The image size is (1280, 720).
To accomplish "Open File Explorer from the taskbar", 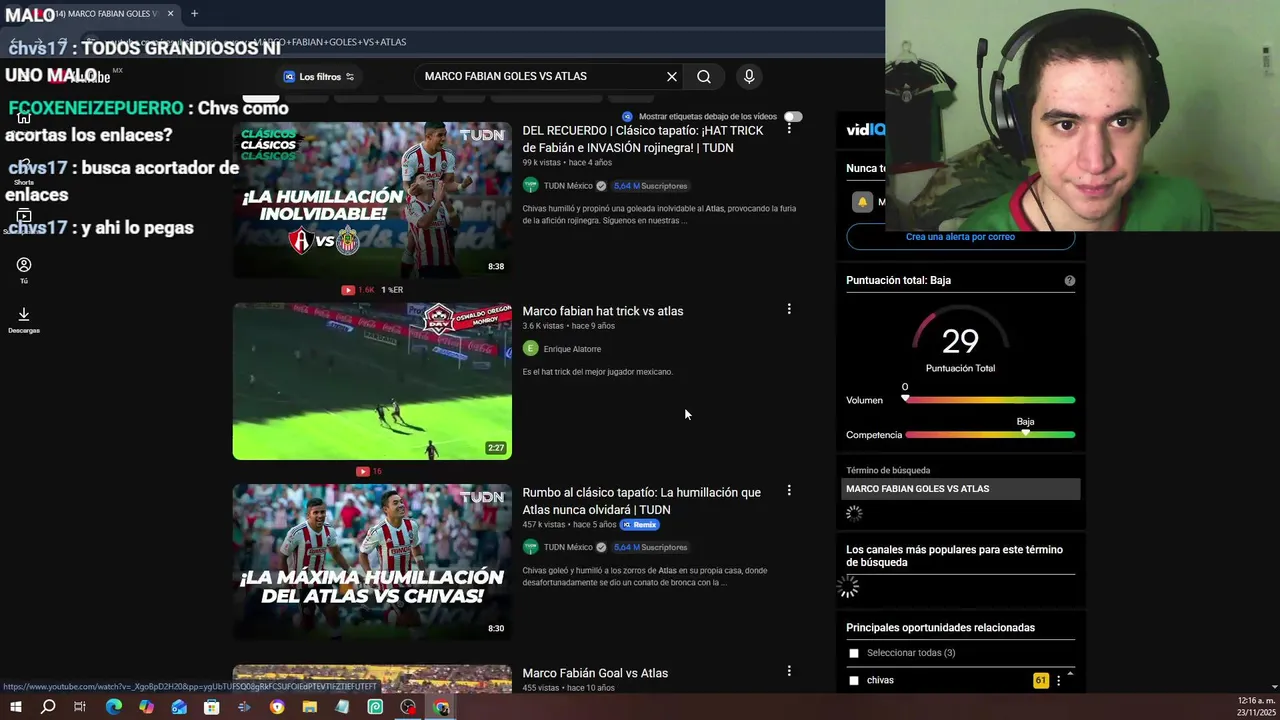I will [x=309, y=707].
